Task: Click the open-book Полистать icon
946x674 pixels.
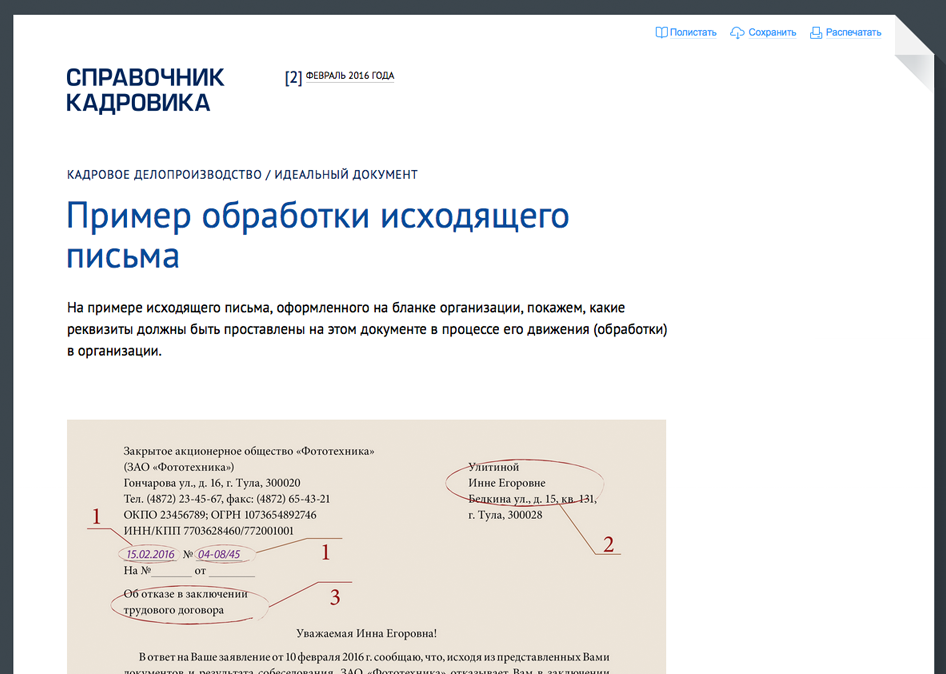Action: click(661, 33)
